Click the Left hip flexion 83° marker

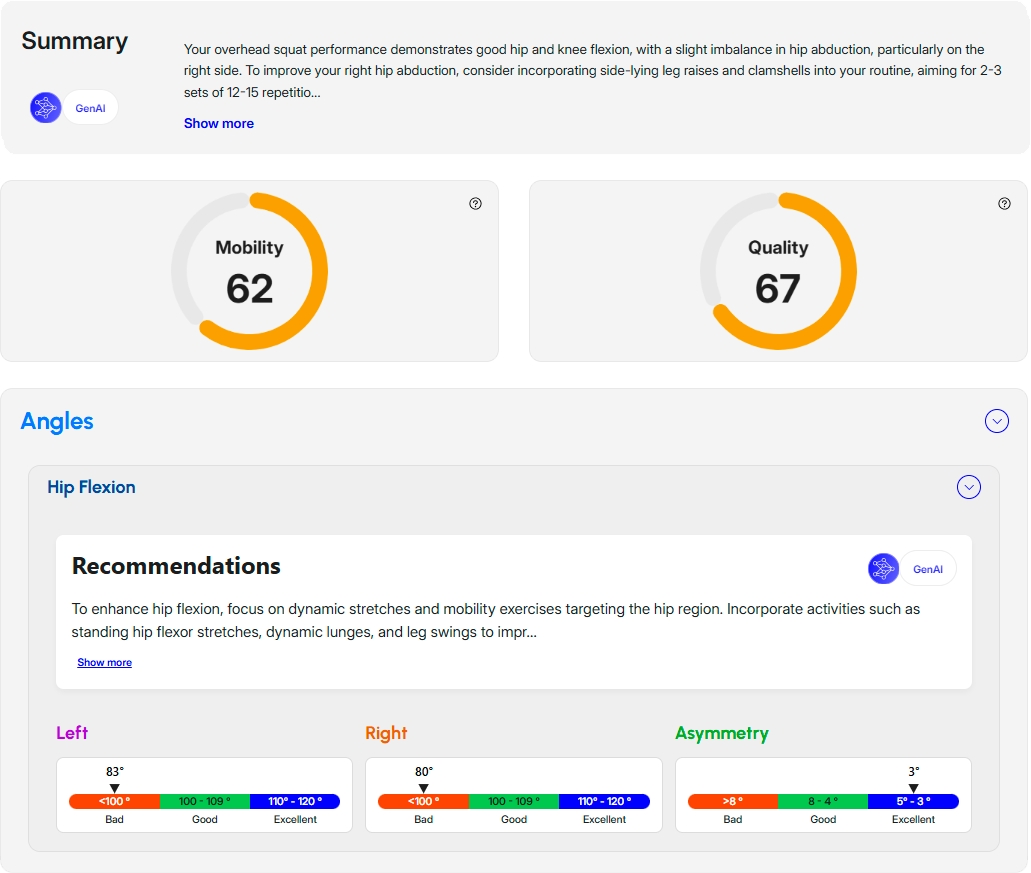[115, 788]
